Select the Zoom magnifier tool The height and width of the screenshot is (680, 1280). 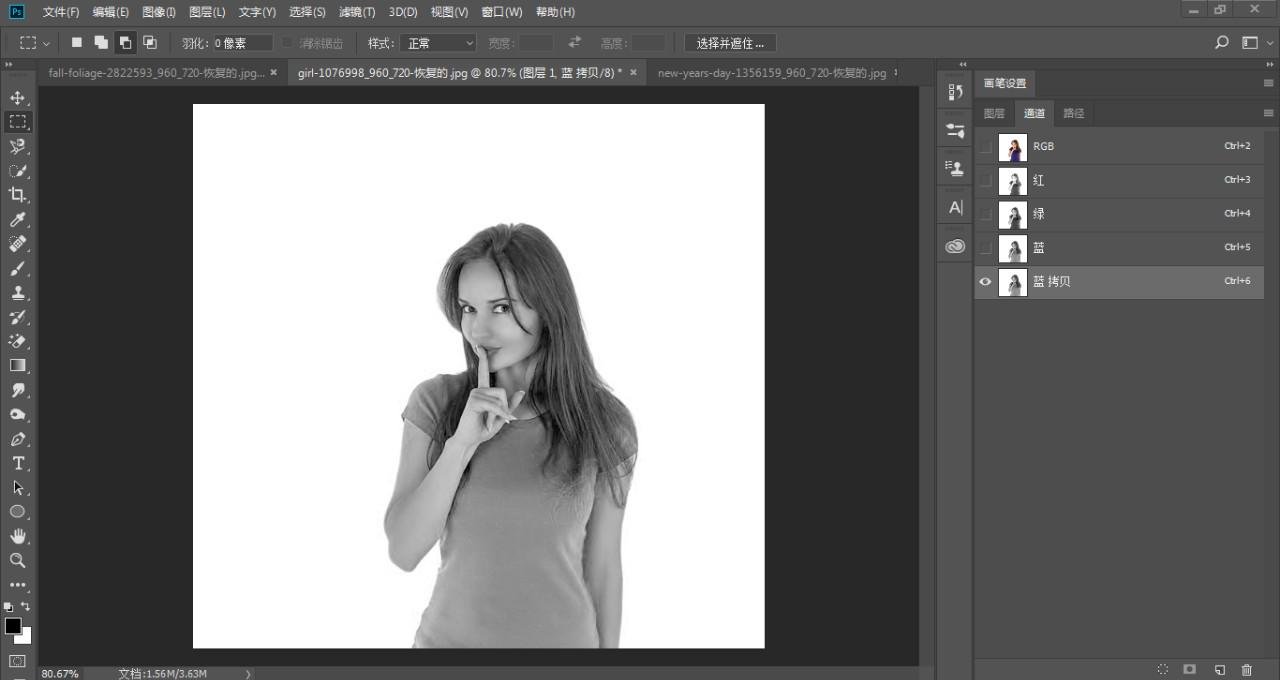[17, 560]
